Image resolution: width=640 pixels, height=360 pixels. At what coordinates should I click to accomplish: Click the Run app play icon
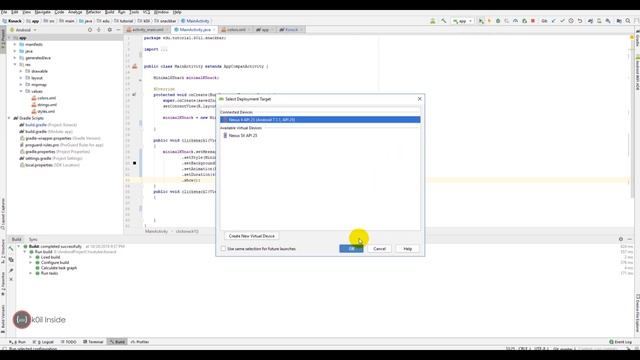point(481,21)
